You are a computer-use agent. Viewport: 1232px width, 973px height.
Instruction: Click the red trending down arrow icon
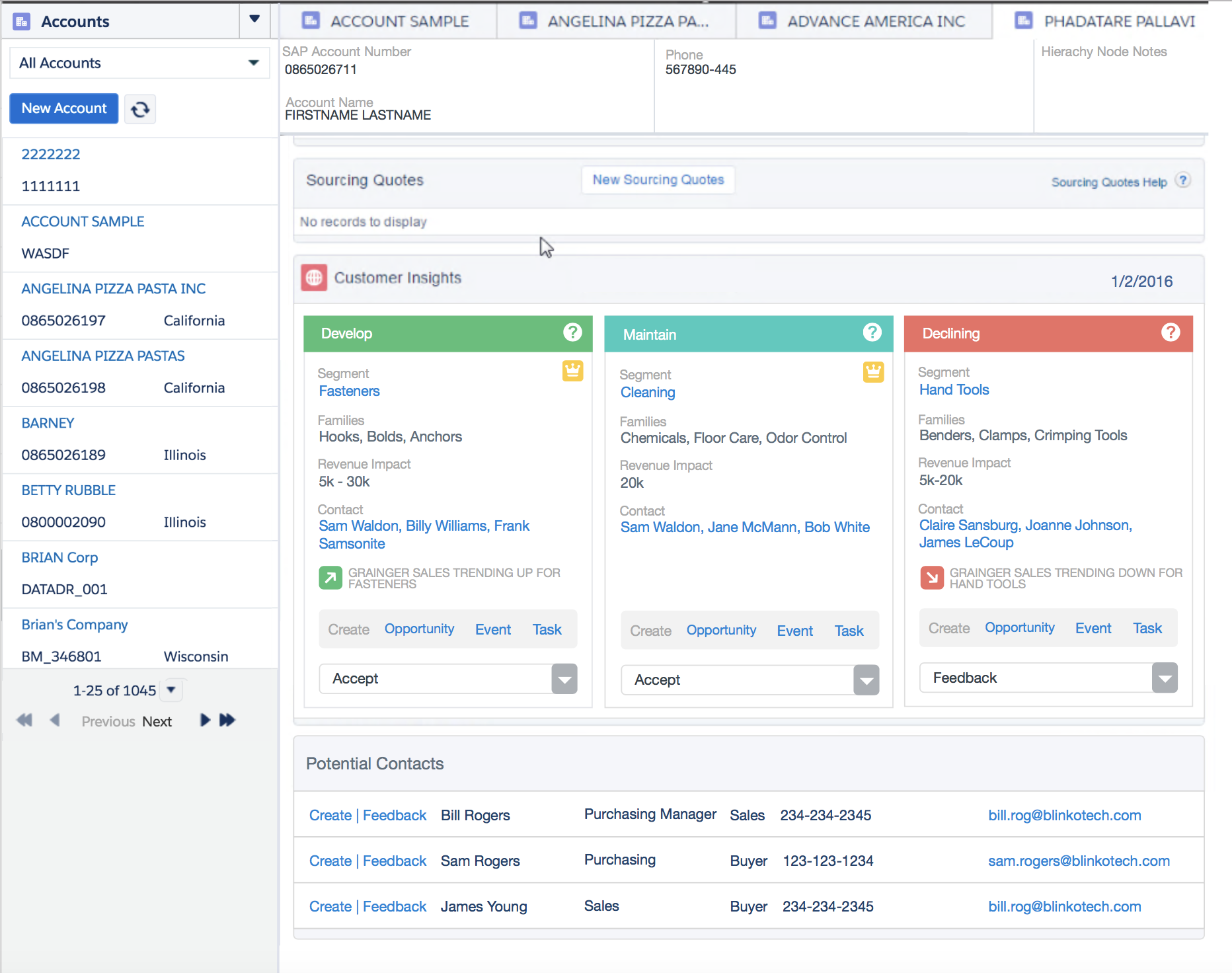[932, 578]
